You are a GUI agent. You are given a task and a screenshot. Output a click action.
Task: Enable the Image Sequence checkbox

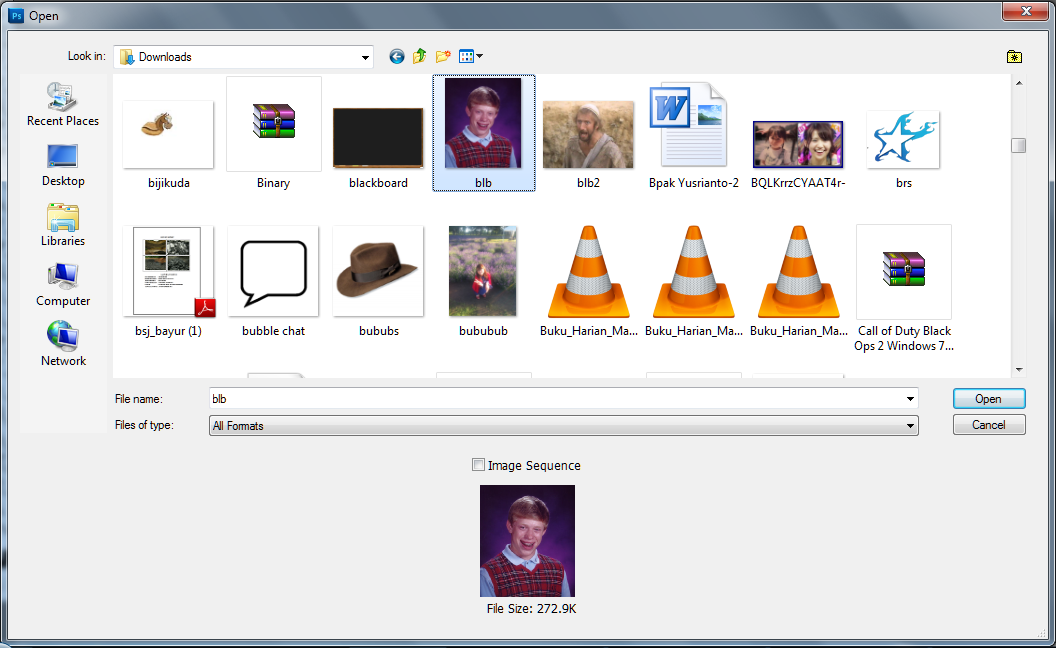(478, 465)
